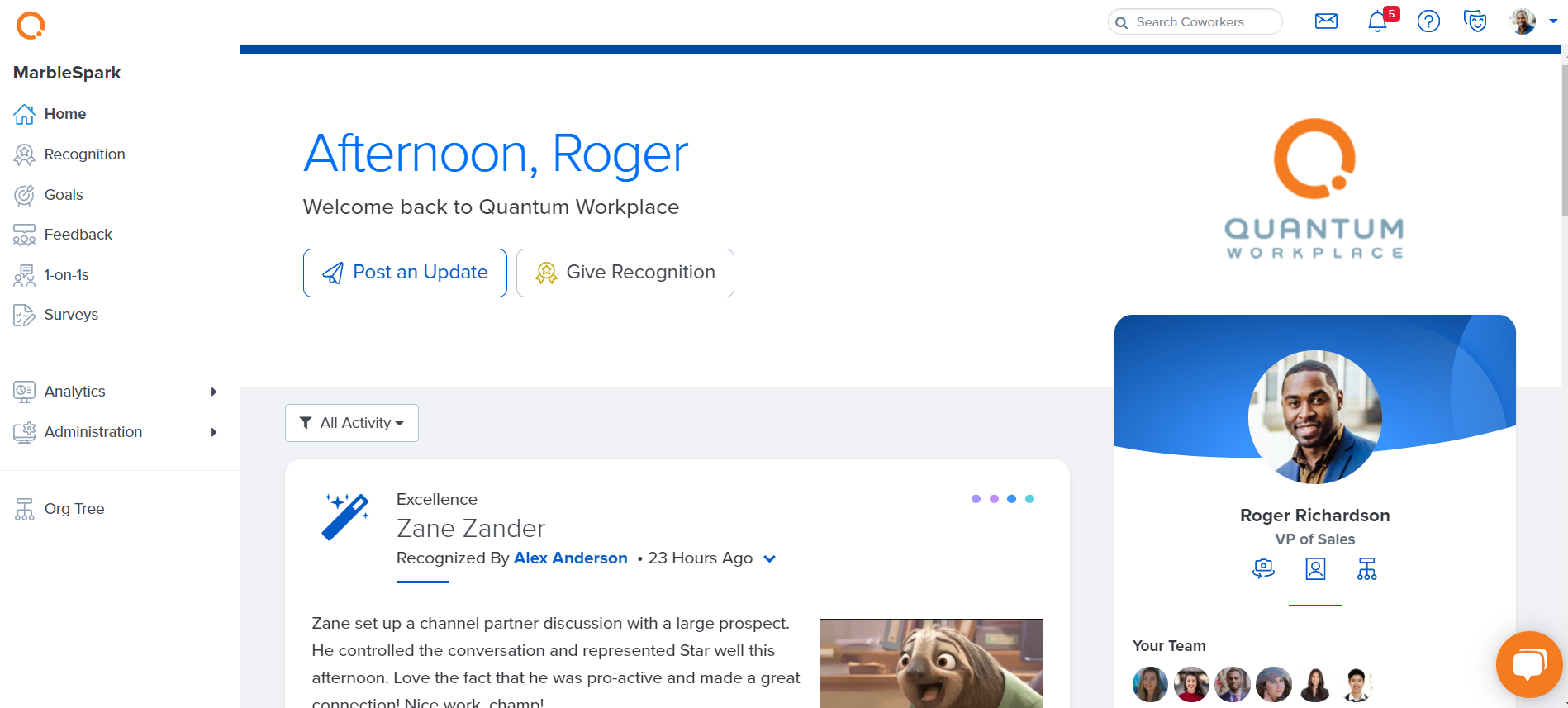Open second team member avatar under Your Team
Viewport: 1568px width, 708px height.
pyautogui.click(x=1191, y=684)
